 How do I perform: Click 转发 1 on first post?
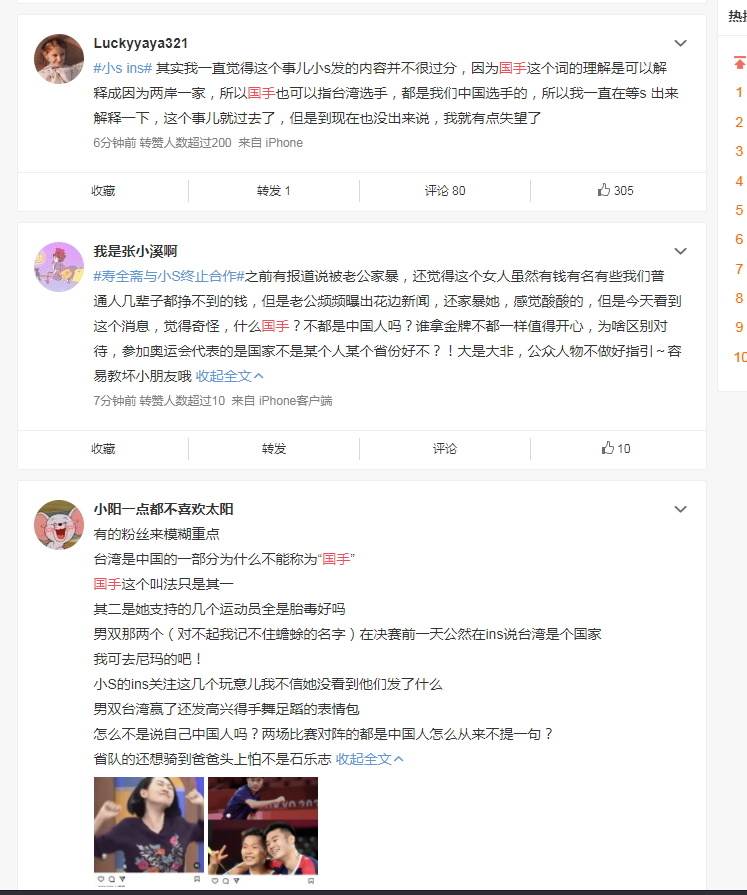[273, 191]
